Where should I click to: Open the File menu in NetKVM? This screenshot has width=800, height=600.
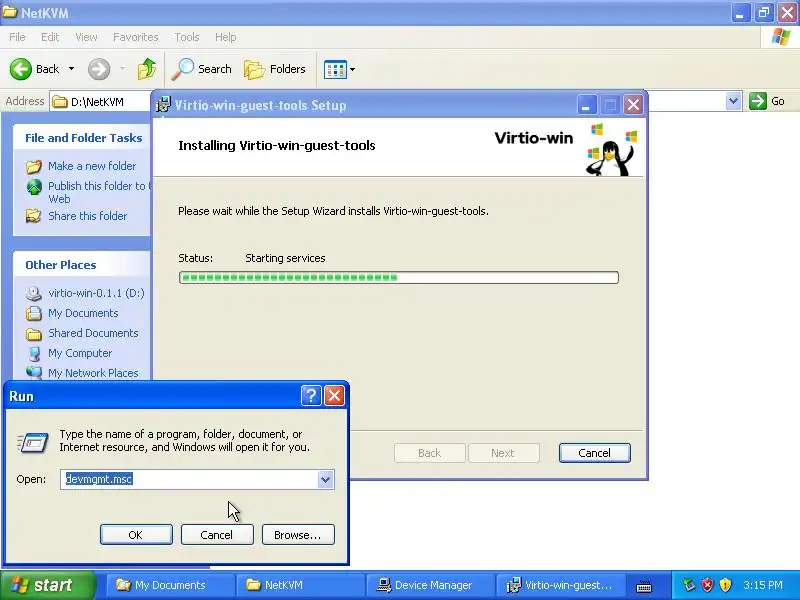pyautogui.click(x=17, y=37)
